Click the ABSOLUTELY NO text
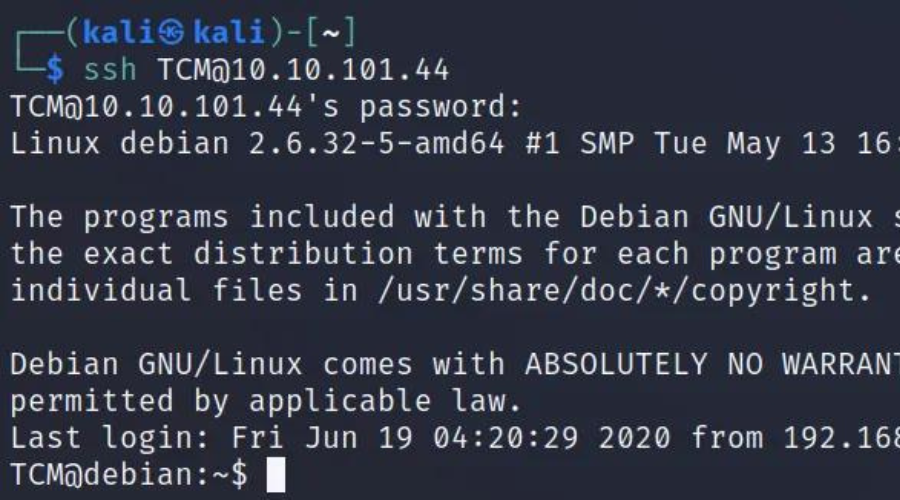The image size is (900, 500). [x=644, y=364]
